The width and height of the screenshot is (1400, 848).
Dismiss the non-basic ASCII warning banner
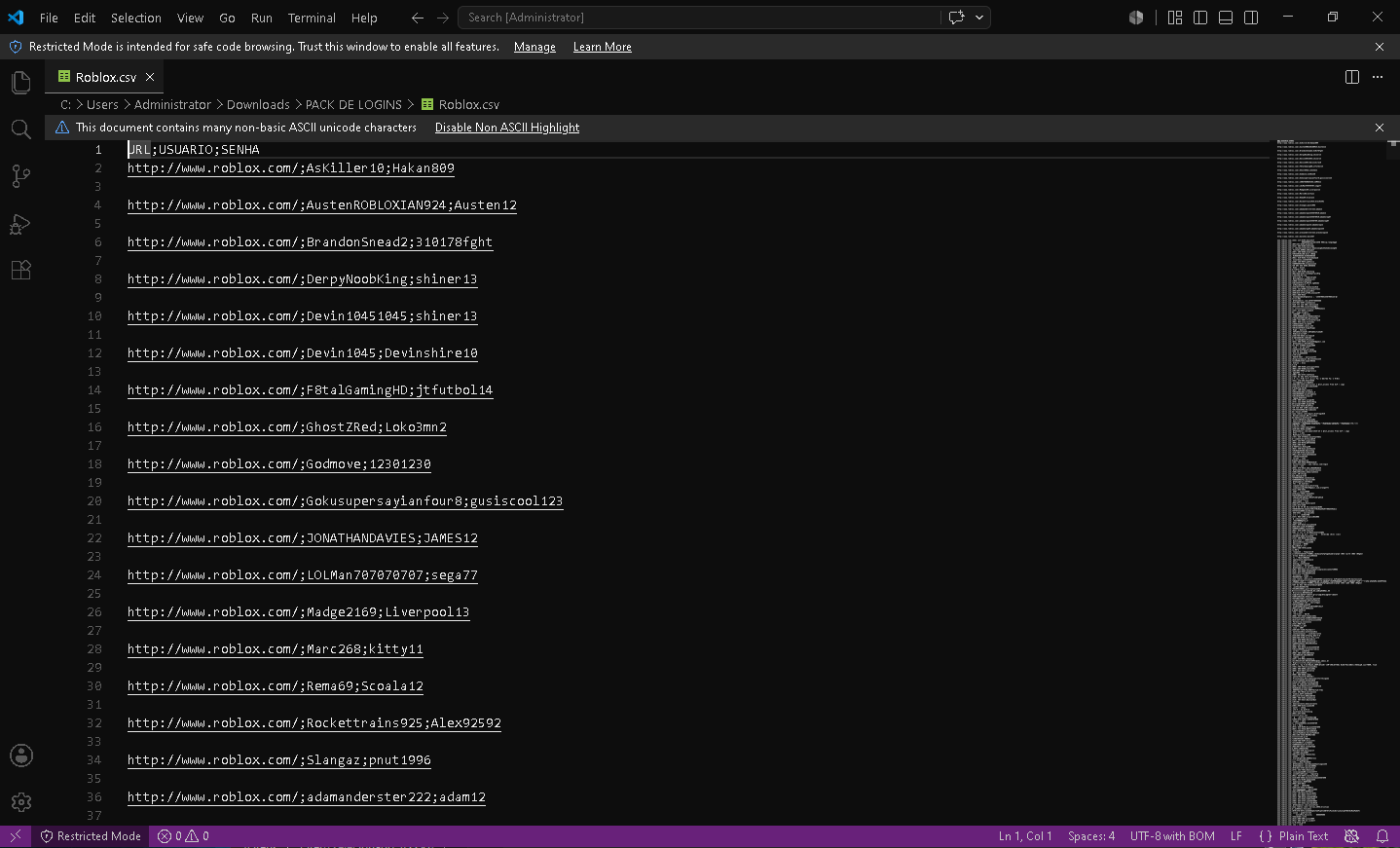click(x=1380, y=128)
